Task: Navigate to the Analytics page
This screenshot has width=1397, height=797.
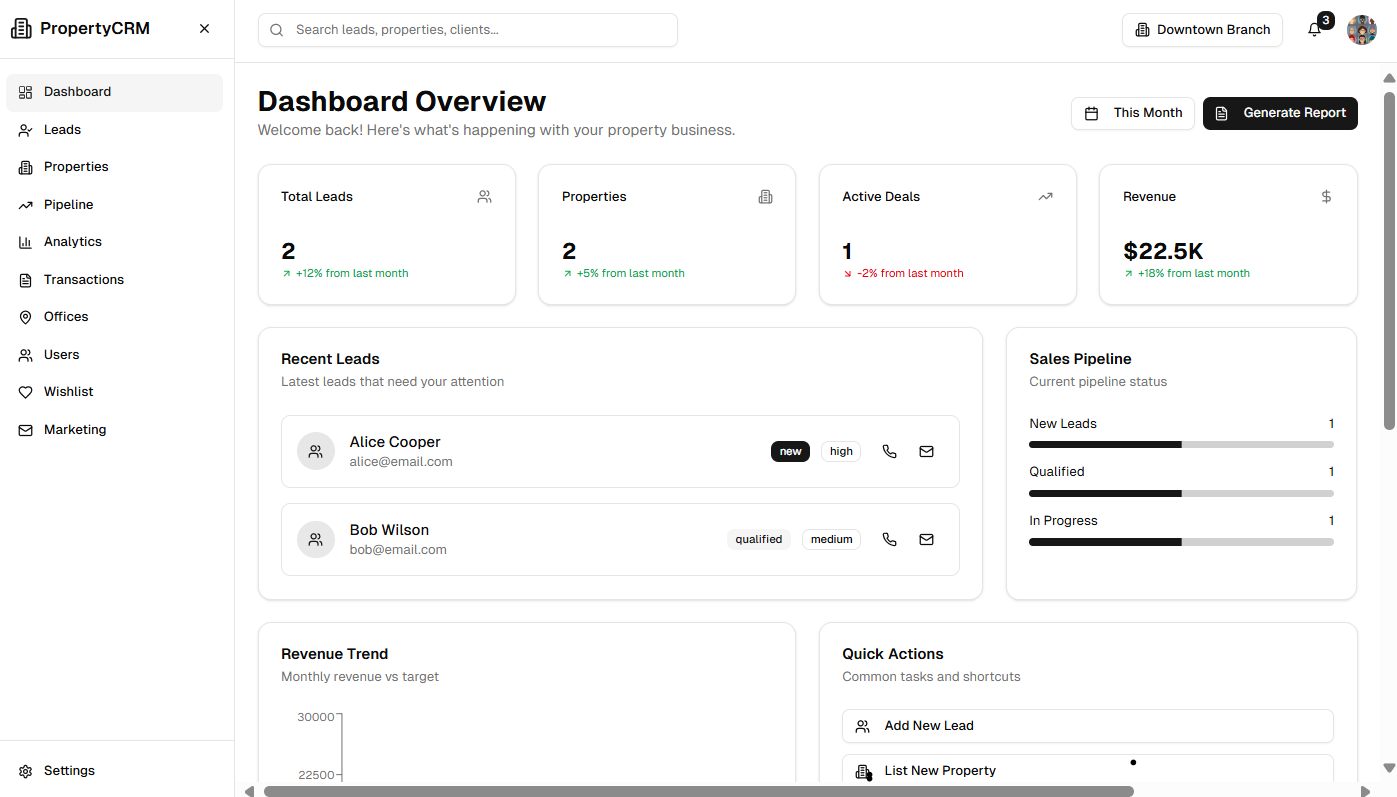Action: point(72,242)
